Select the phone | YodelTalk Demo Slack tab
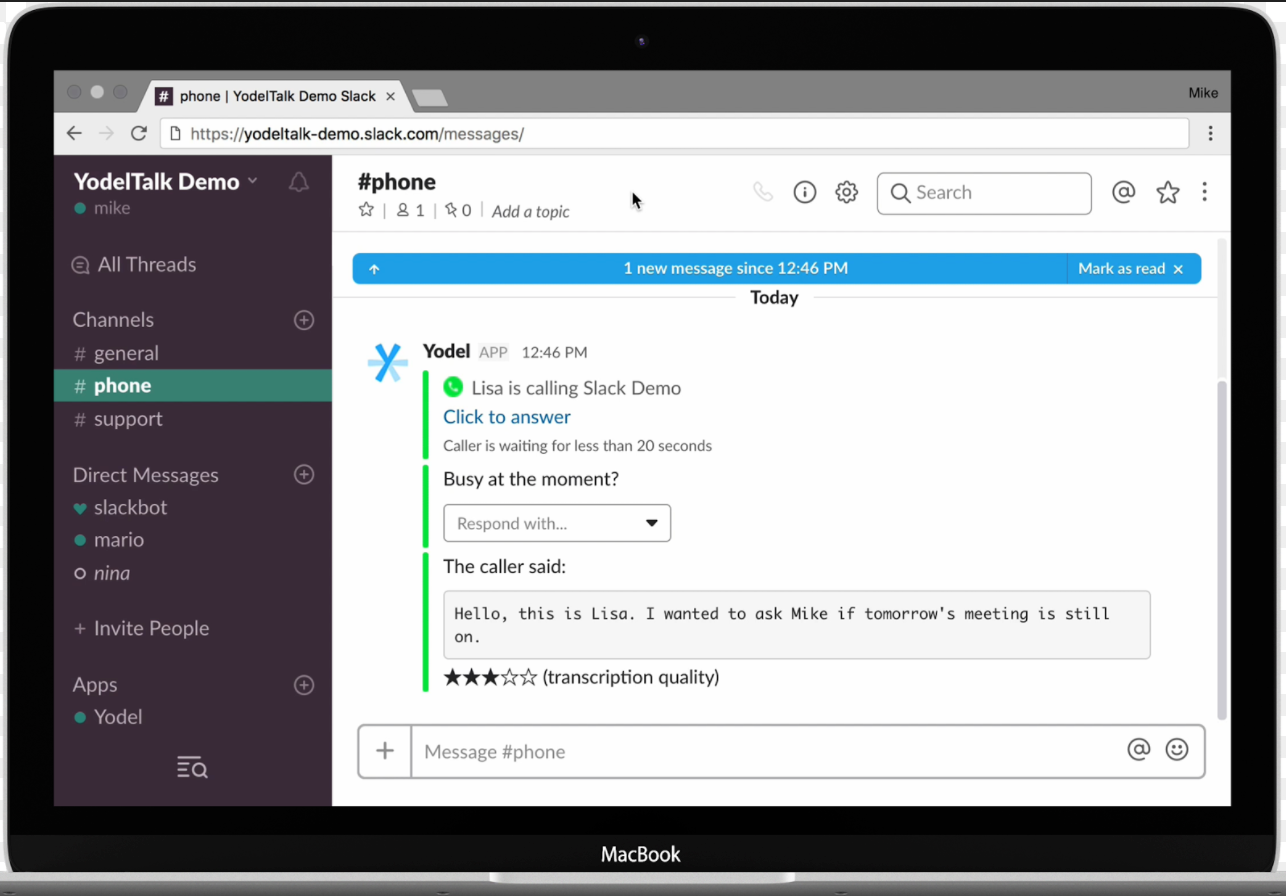The width and height of the screenshot is (1286, 896). pyautogui.click(x=278, y=96)
